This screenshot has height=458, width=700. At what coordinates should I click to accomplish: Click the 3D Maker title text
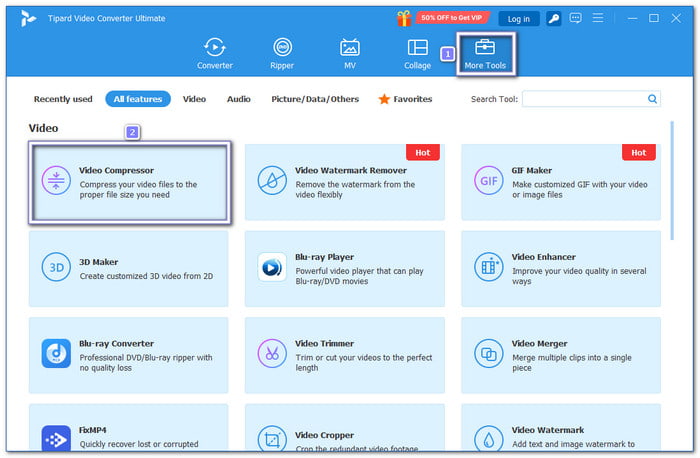tap(99, 262)
